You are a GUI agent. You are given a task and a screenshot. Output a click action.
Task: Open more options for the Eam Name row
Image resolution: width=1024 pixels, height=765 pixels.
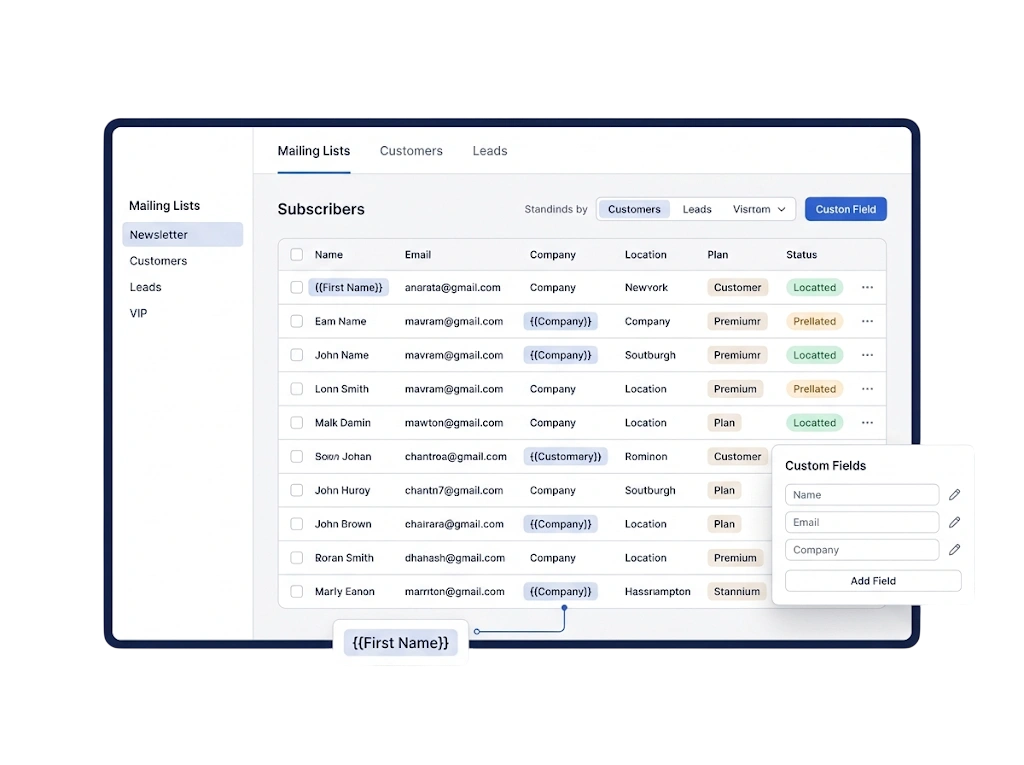[867, 321]
